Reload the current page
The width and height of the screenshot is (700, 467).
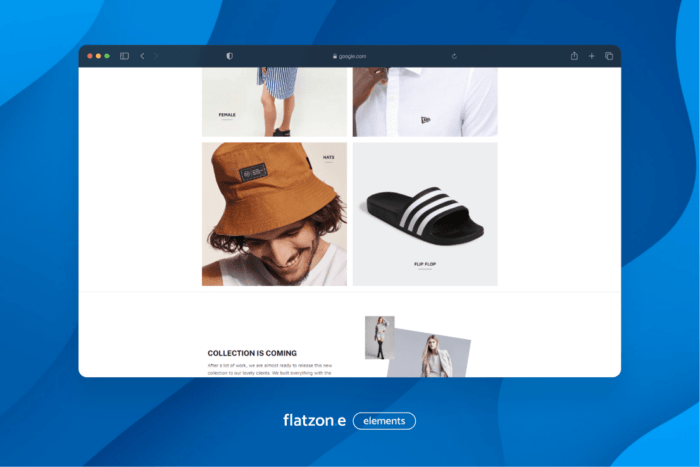[455, 56]
